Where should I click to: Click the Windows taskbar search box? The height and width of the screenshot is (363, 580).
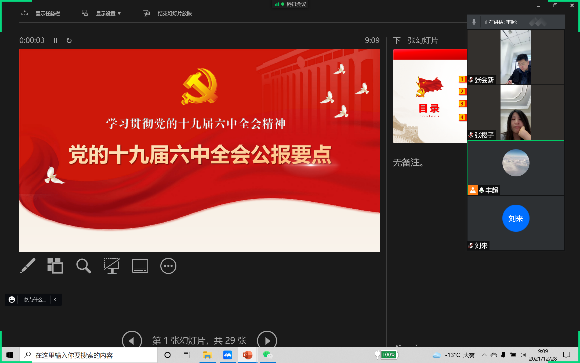(x=88, y=355)
